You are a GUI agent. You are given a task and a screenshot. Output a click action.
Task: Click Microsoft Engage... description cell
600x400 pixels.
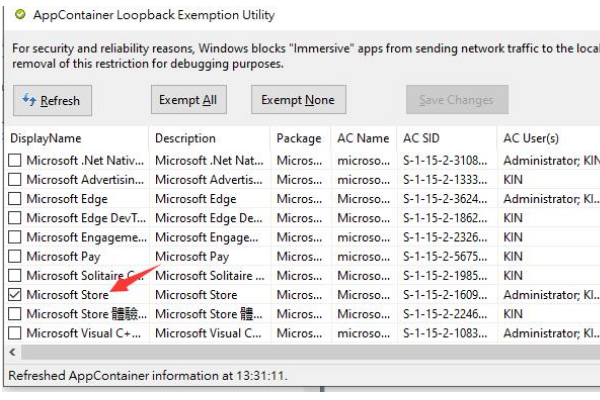tap(207, 237)
